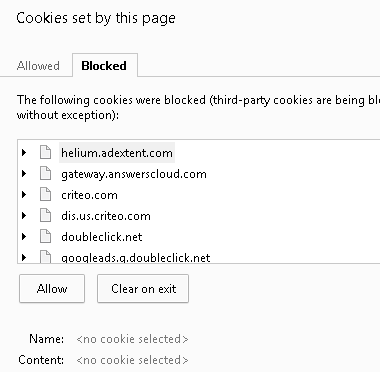The image size is (380, 372).
Task: Click the file icon beside helium.adextent.com
Action: pos(45,153)
